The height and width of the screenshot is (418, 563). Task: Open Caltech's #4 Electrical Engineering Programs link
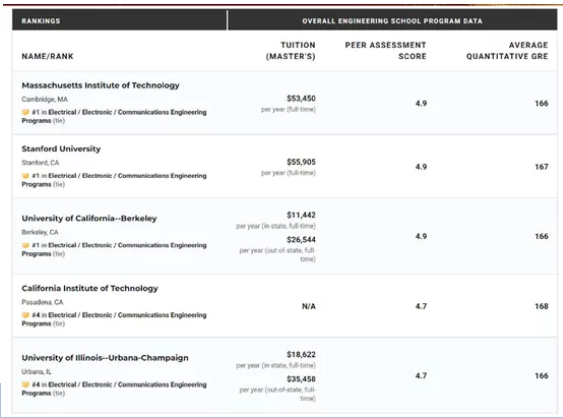[114, 319]
